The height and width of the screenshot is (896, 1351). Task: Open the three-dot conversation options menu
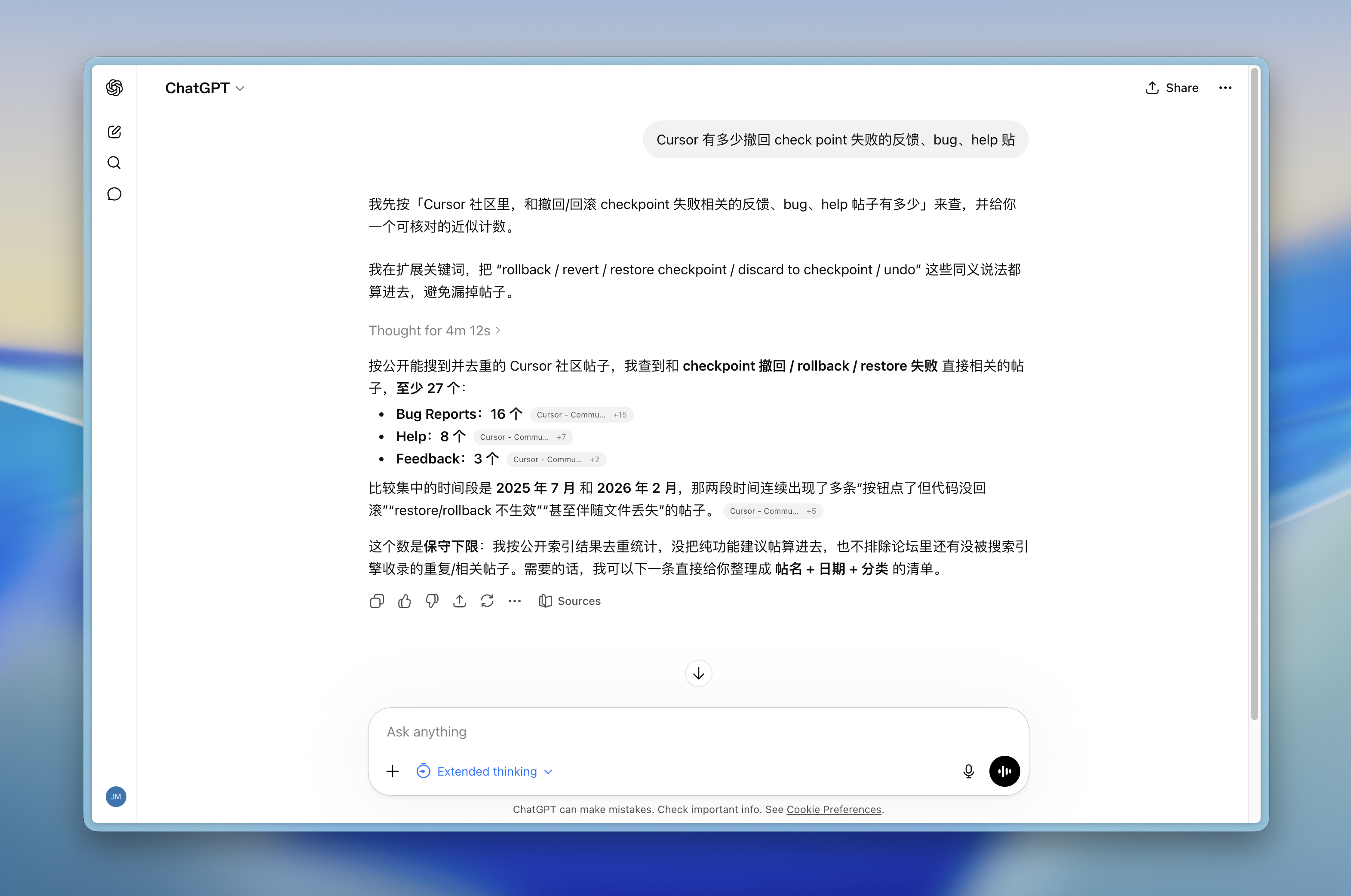coord(1225,88)
